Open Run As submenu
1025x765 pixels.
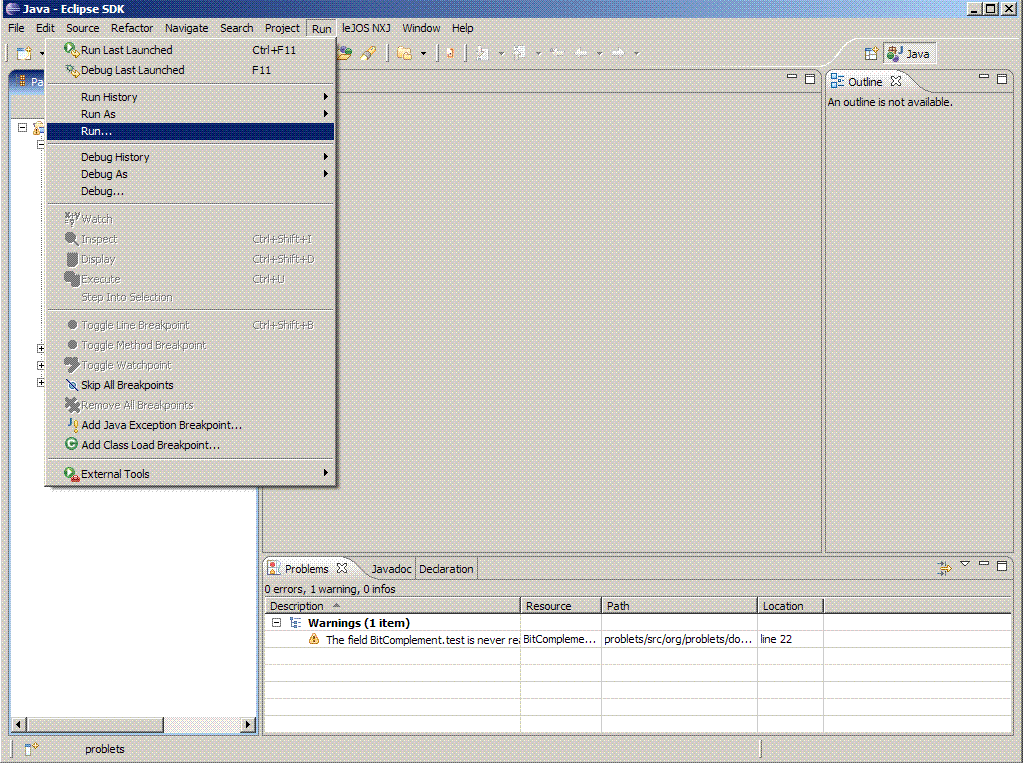190,114
